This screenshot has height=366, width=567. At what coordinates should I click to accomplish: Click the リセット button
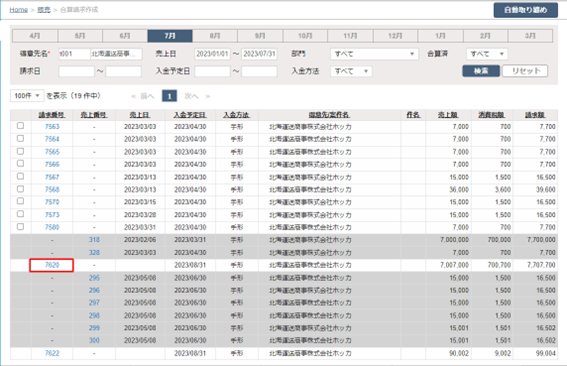[525, 71]
